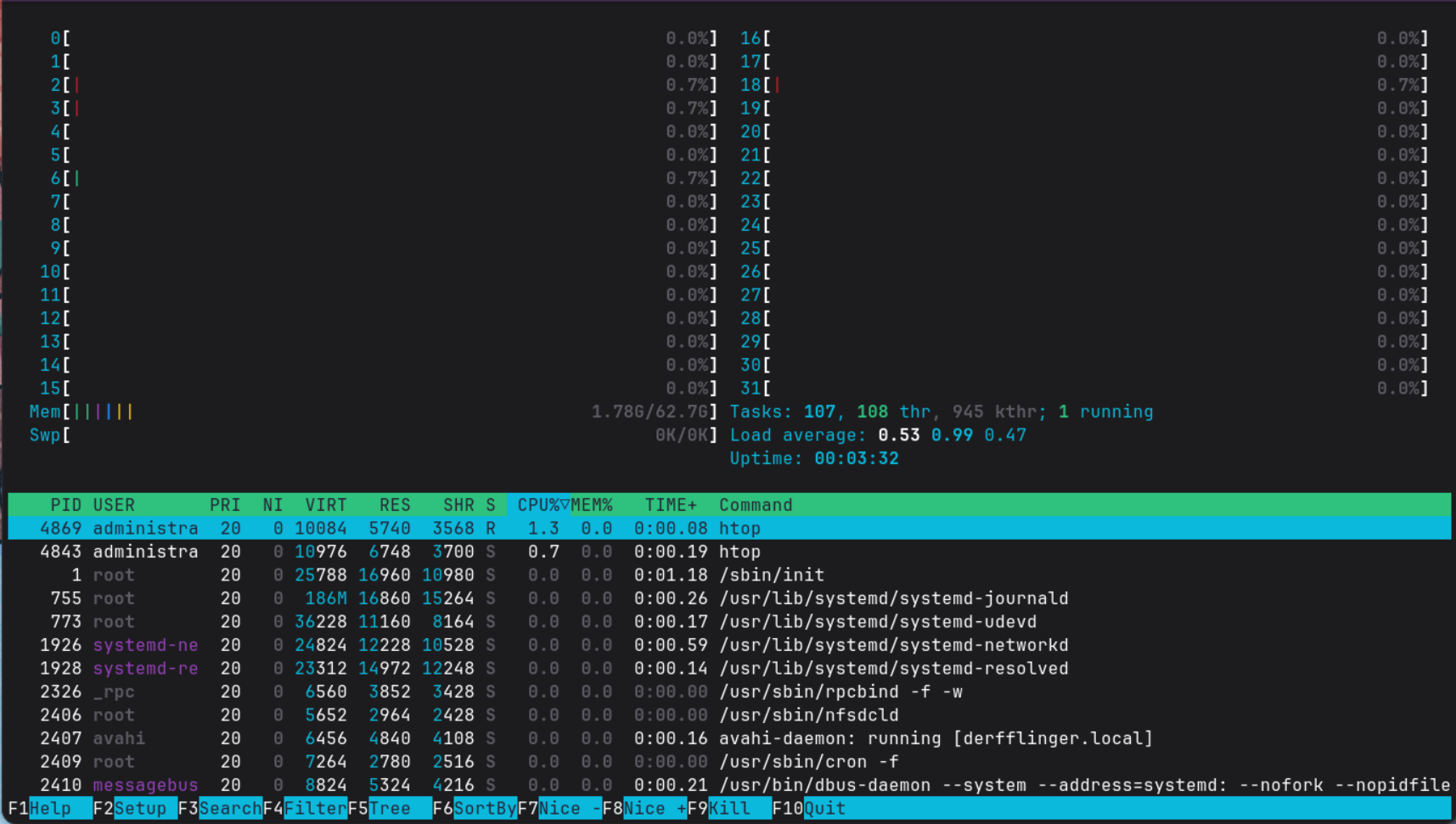Click the F1 Help function key

[49, 808]
